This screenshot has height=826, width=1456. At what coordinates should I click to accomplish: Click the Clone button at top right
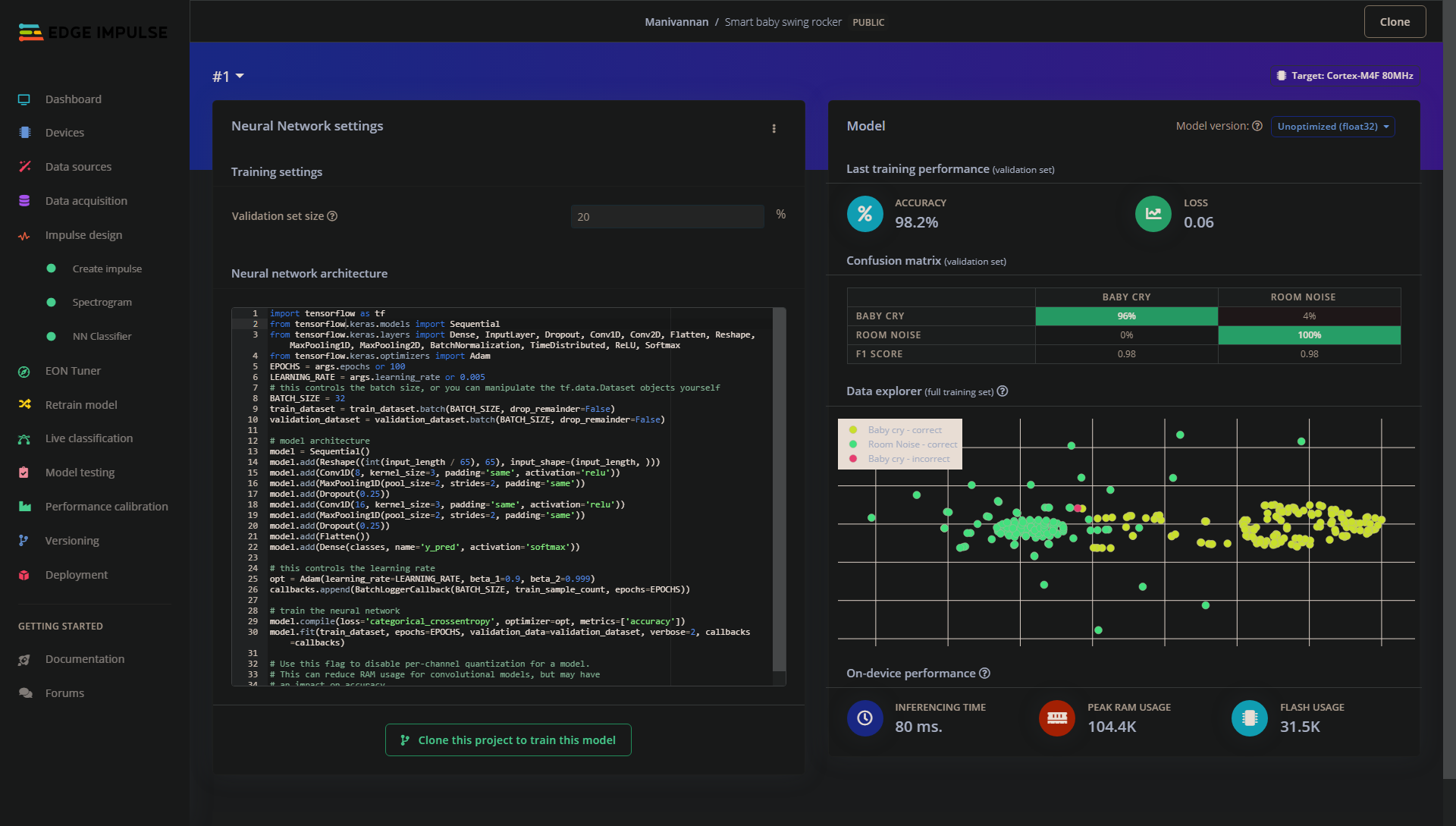[1394, 22]
